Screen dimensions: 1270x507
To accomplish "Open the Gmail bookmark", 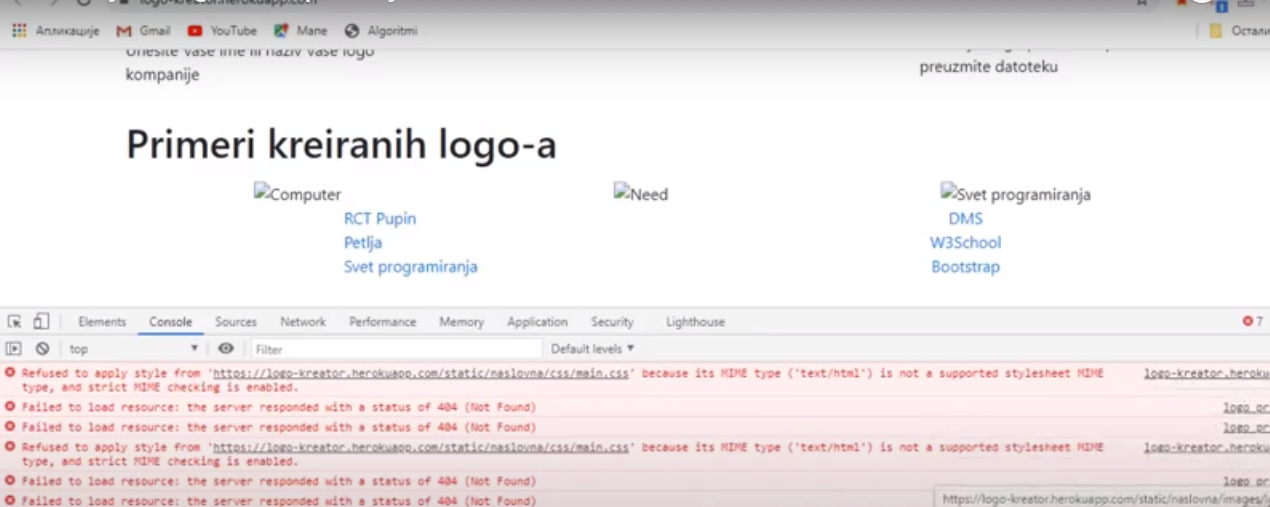I will [x=143, y=31].
